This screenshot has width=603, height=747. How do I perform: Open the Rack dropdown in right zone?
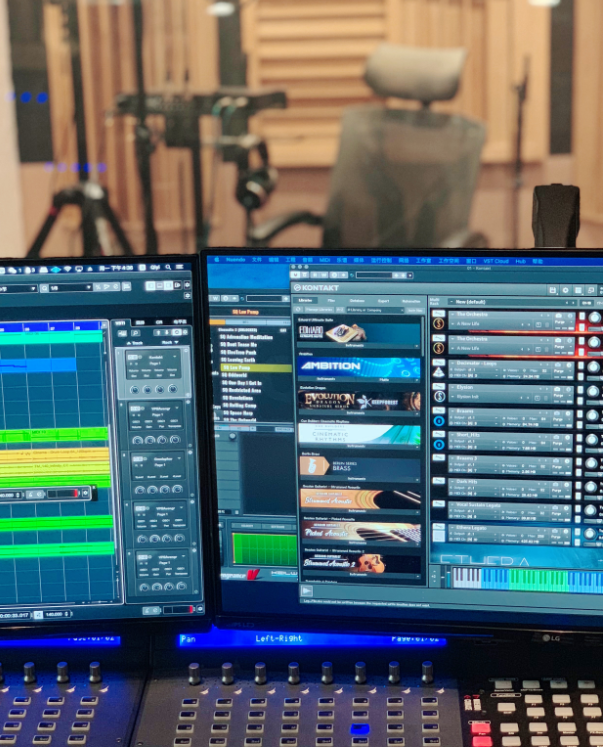point(170,342)
